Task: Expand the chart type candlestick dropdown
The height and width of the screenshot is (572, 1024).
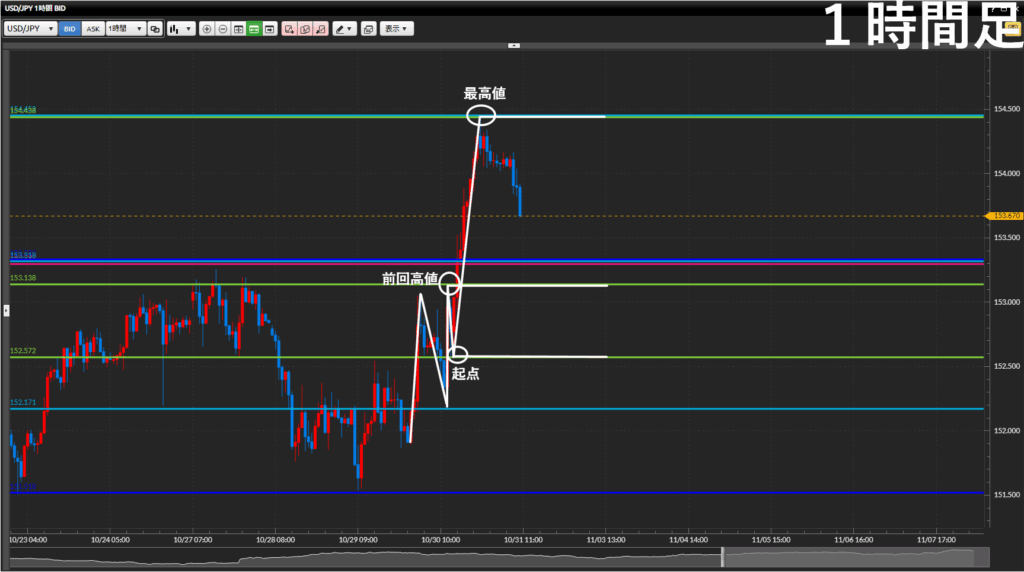Action: (180, 29)
